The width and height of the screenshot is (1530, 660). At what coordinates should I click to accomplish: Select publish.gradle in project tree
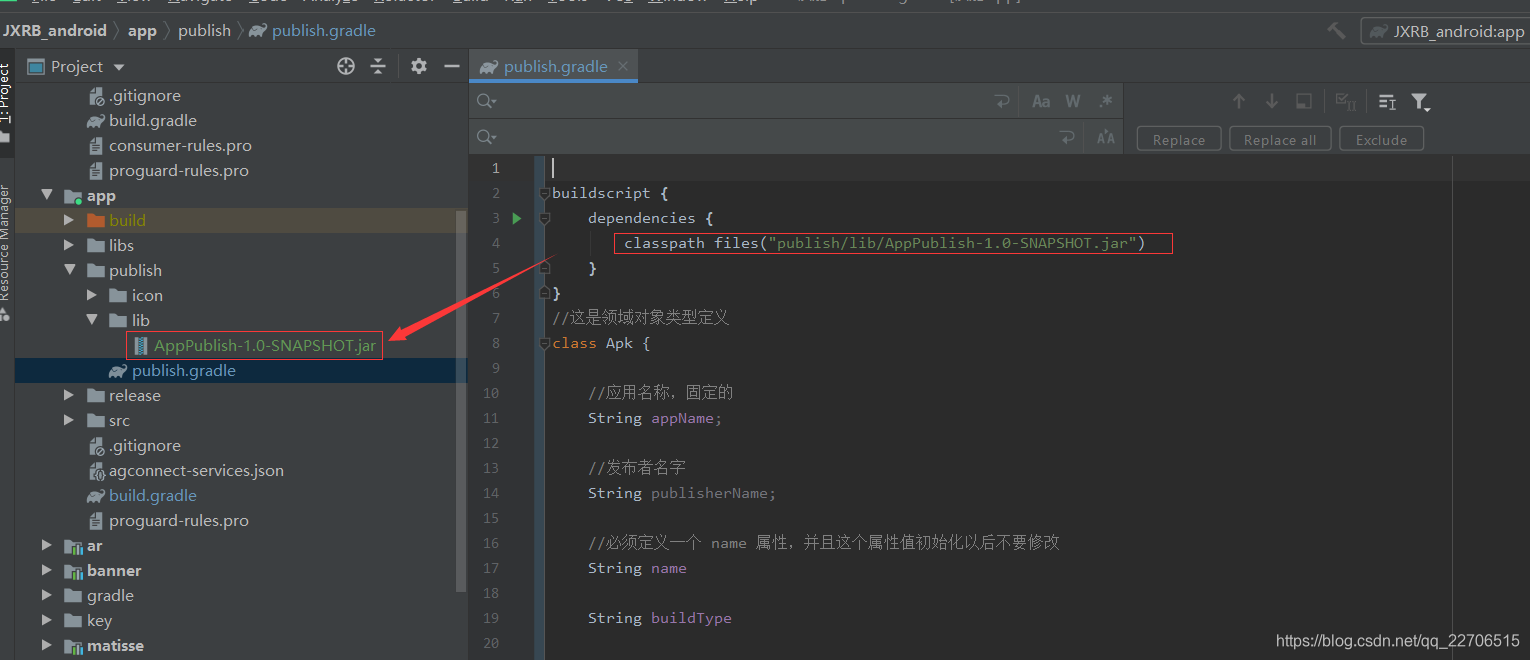(x=183, y=370)
